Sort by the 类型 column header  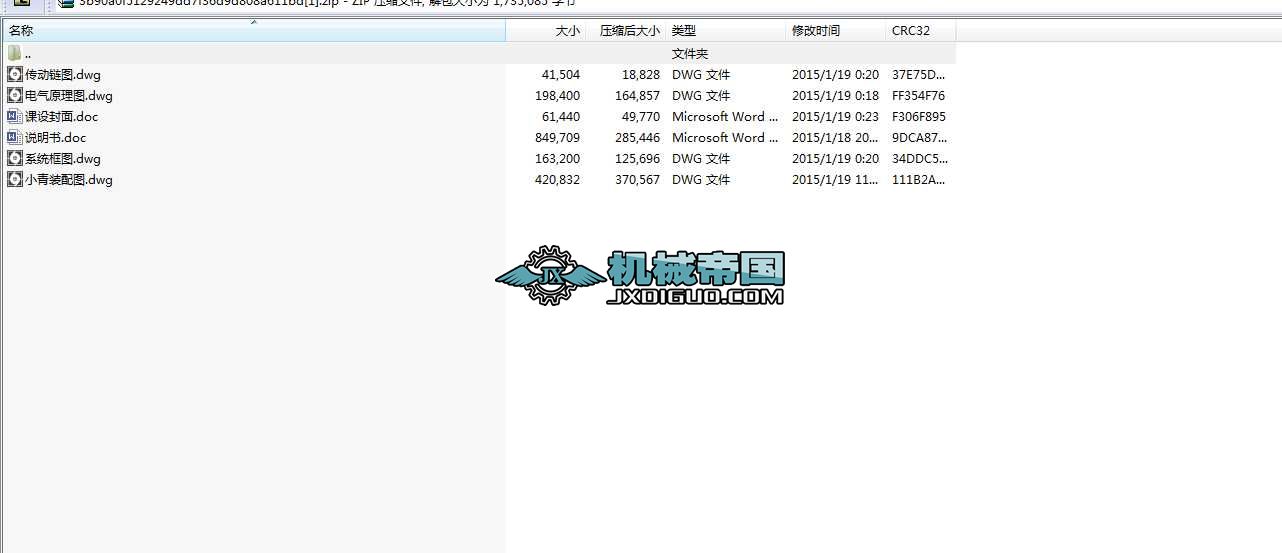(x=726, y=31)
